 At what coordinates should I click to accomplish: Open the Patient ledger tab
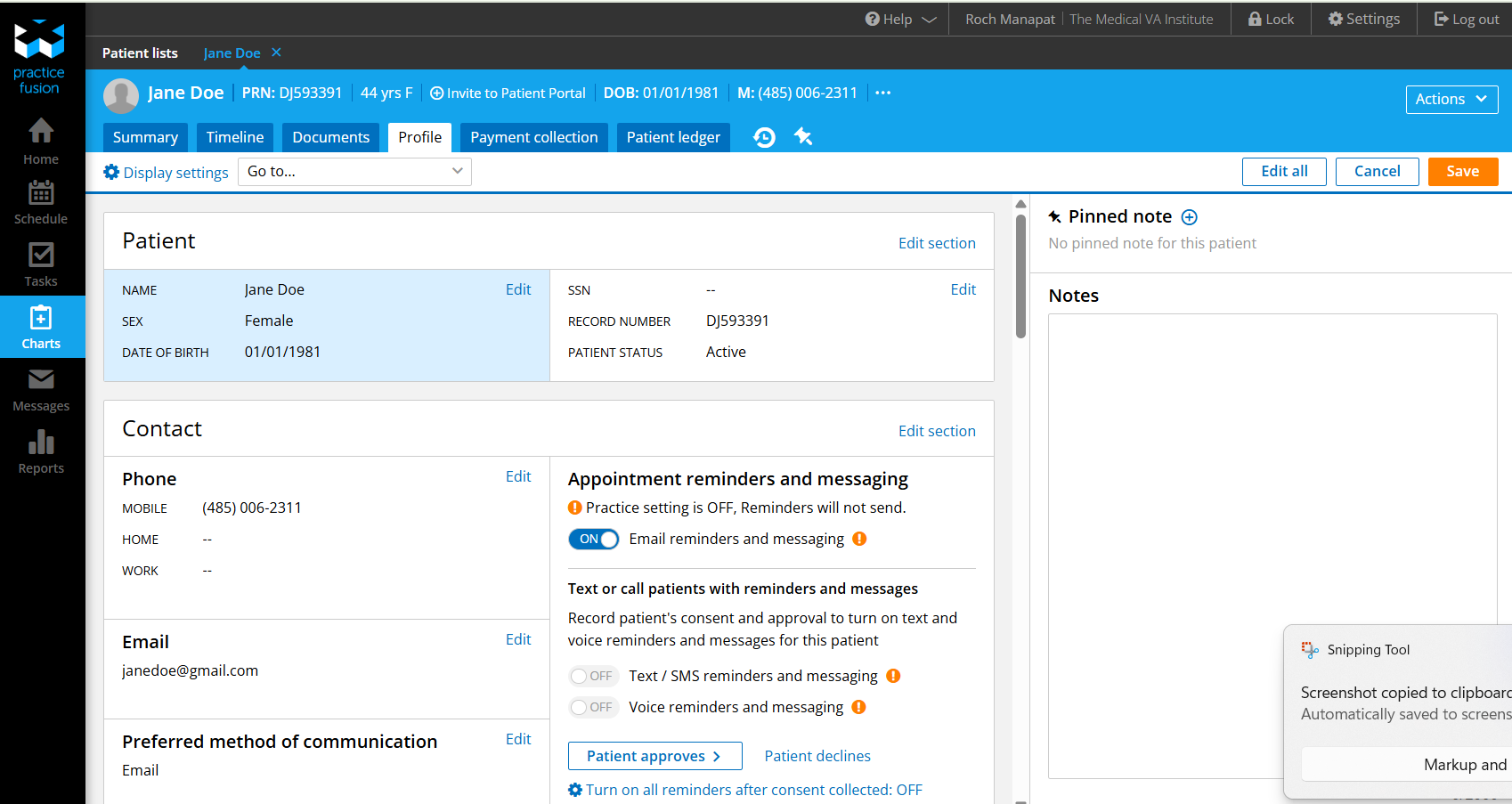673,137
